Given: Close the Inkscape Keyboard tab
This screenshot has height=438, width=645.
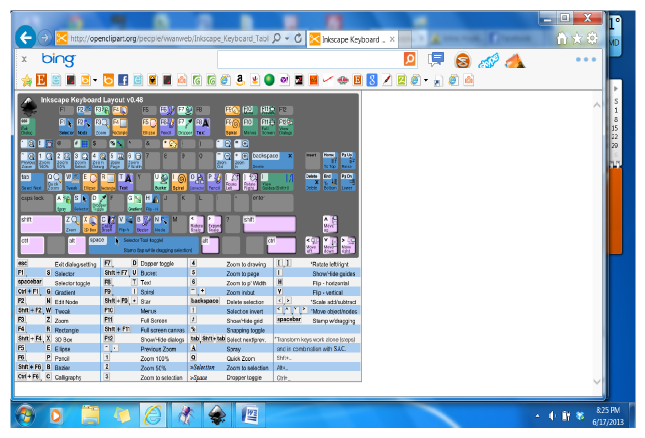Looking at the screenshot, I should click(x=392, y=39).
